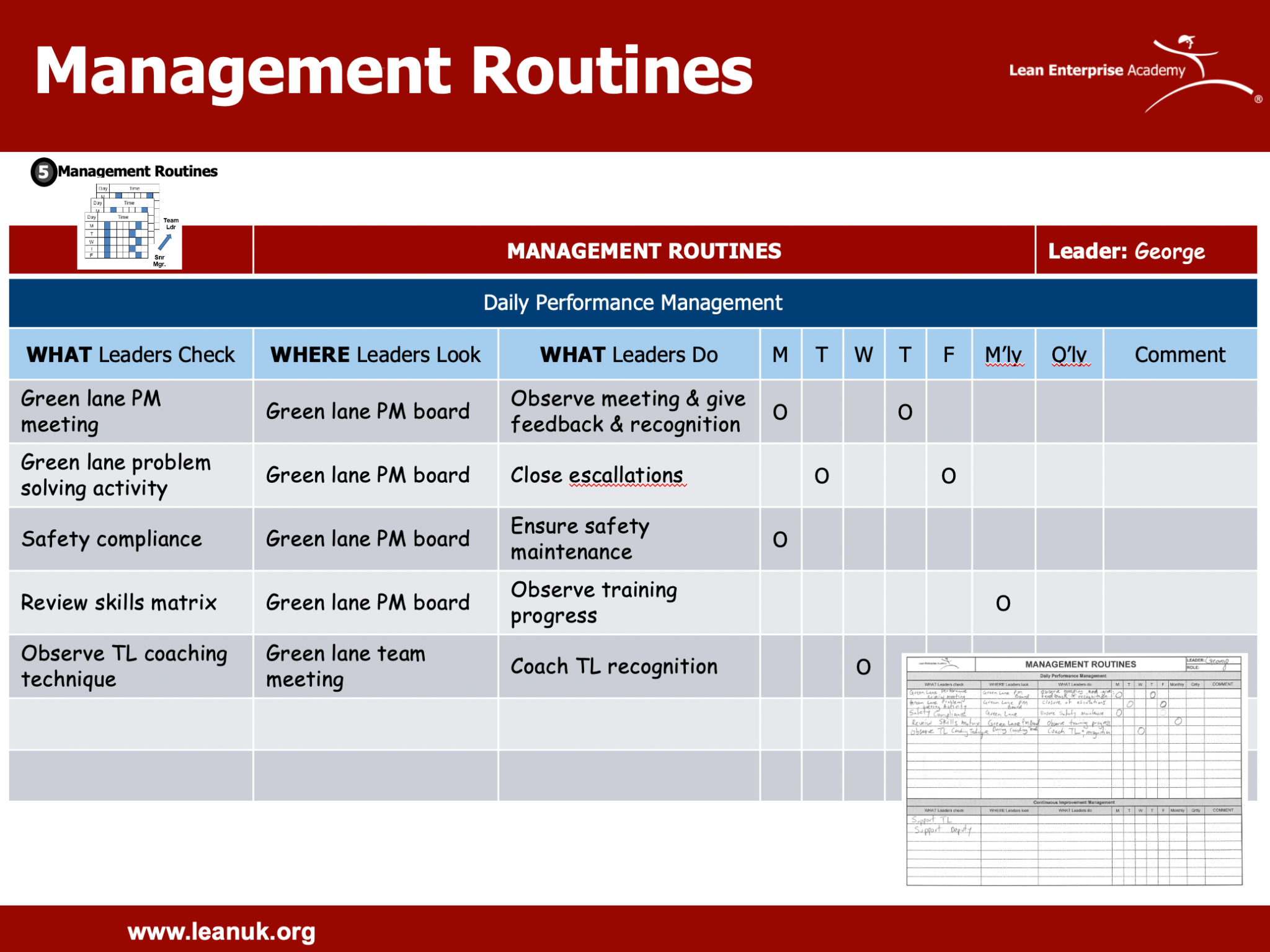This screenshot has width=1270, height=952.
Task: Select the 'Green lane team meeting' cell
Action: tap(376, 666)
